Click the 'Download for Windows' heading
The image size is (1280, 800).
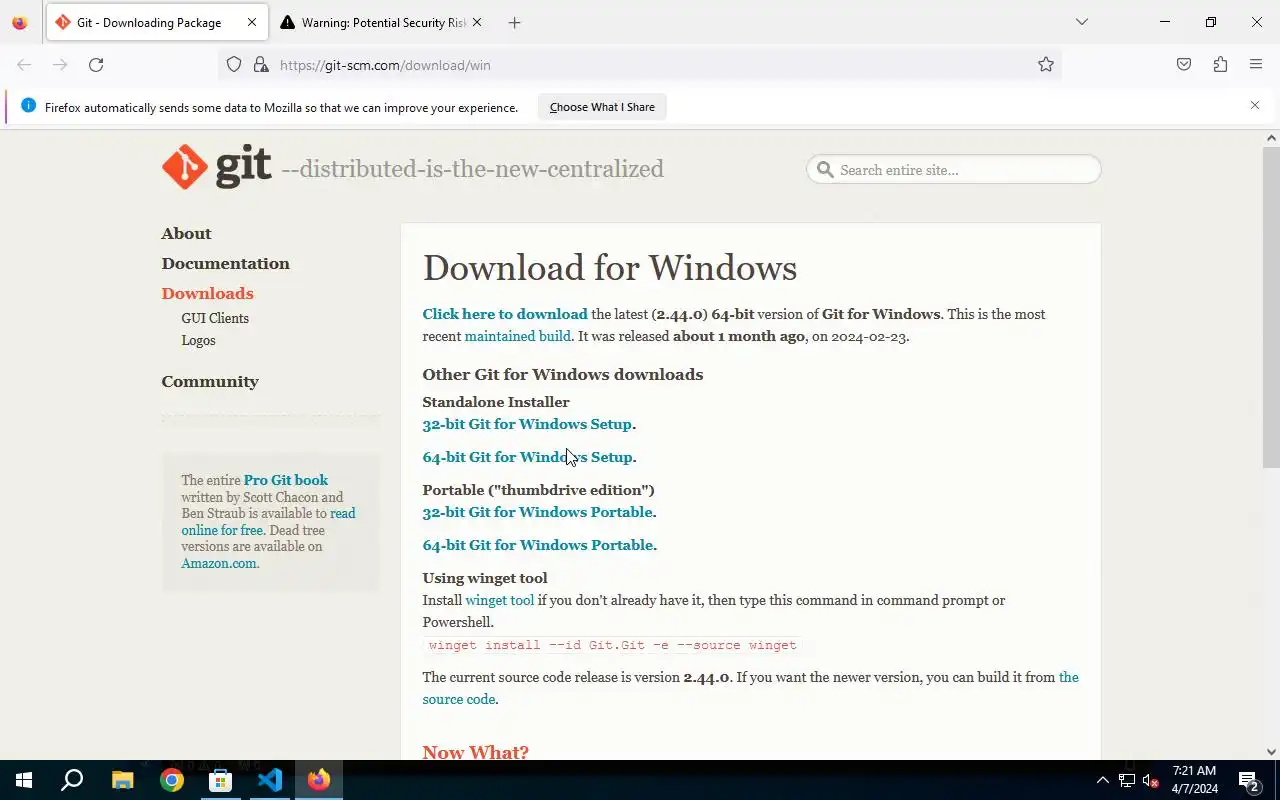[x=609, y=268]
